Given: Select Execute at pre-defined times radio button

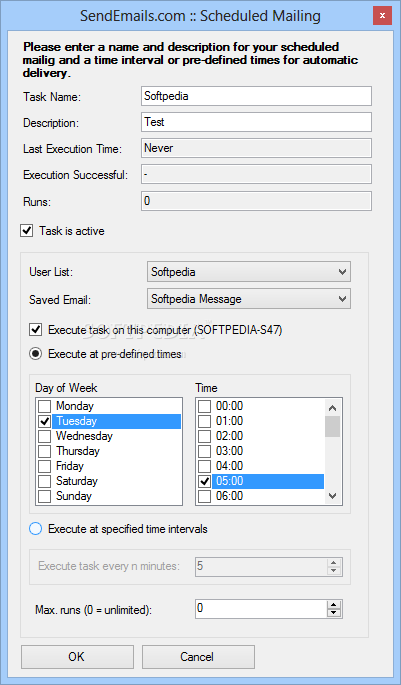Looking at the screenshot, I should (35, 354).
